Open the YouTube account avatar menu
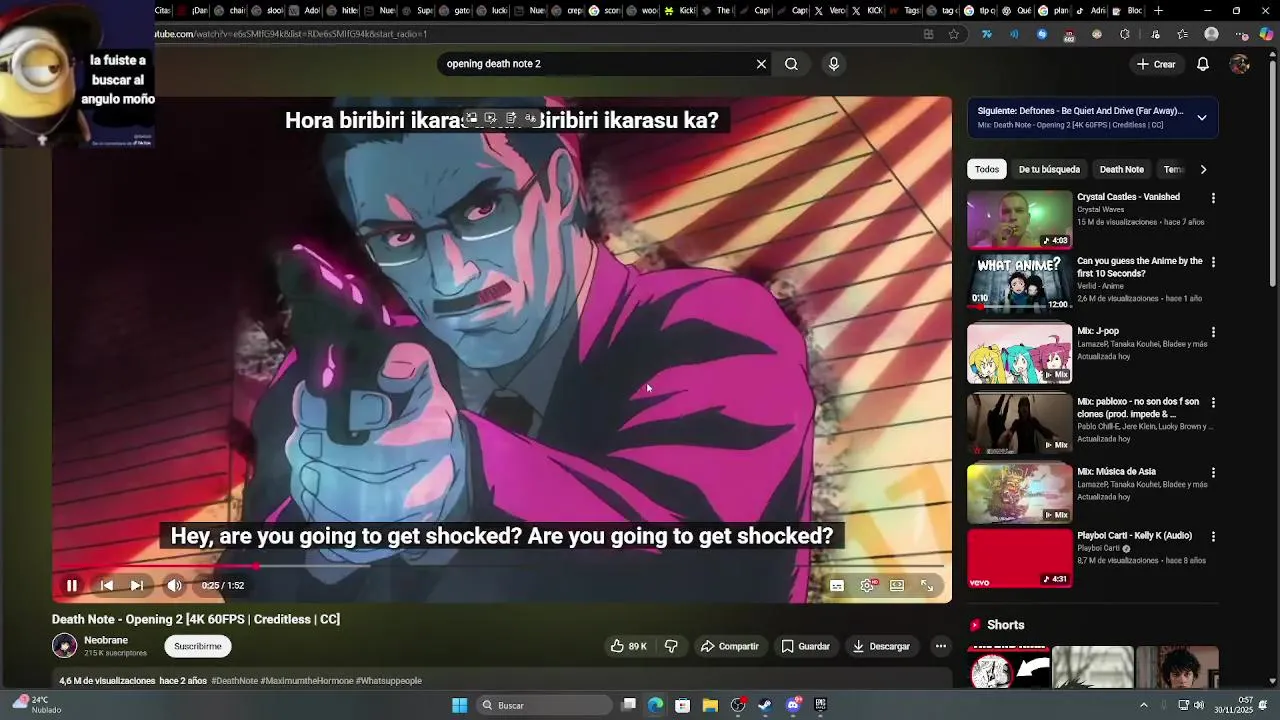The width and height of the screenshot is (1280, 720). [x=1239, y=64]
